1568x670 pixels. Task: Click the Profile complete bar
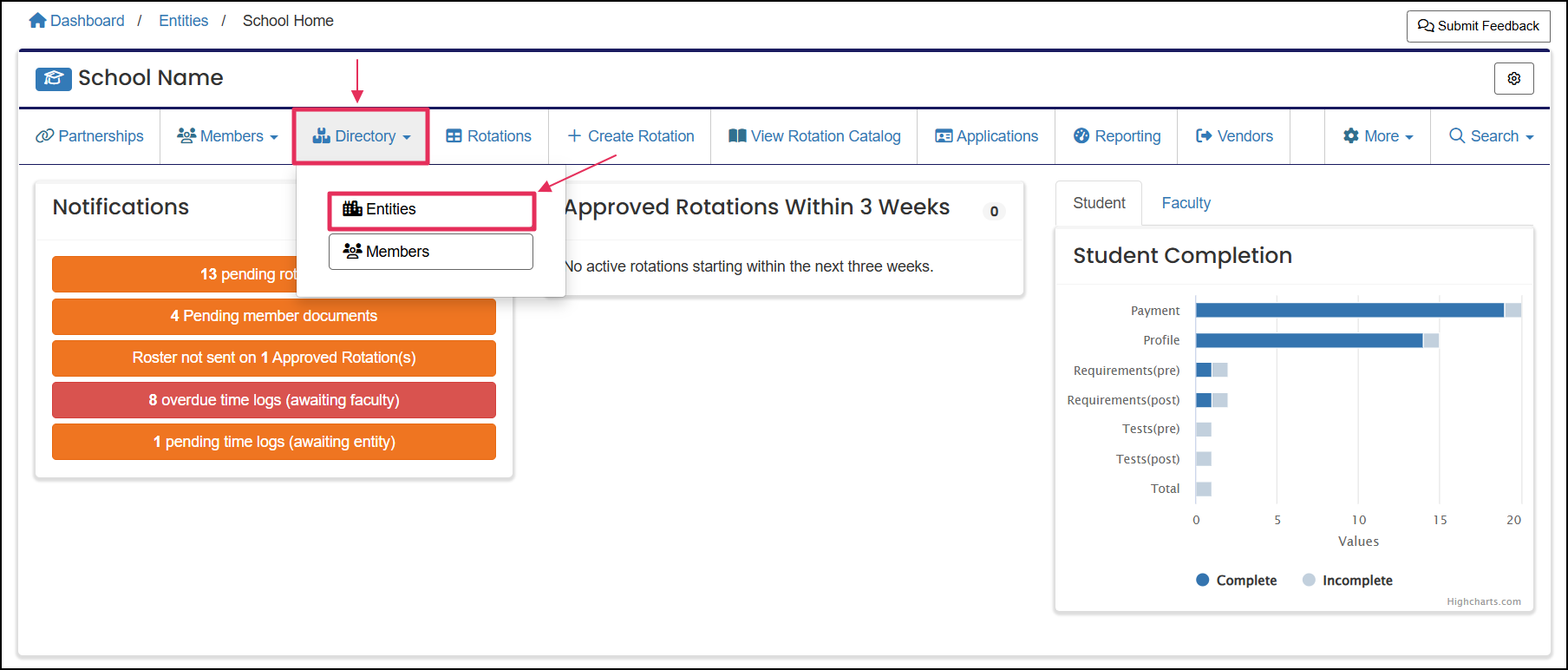pyautogui.click(x=1309, y=340)
